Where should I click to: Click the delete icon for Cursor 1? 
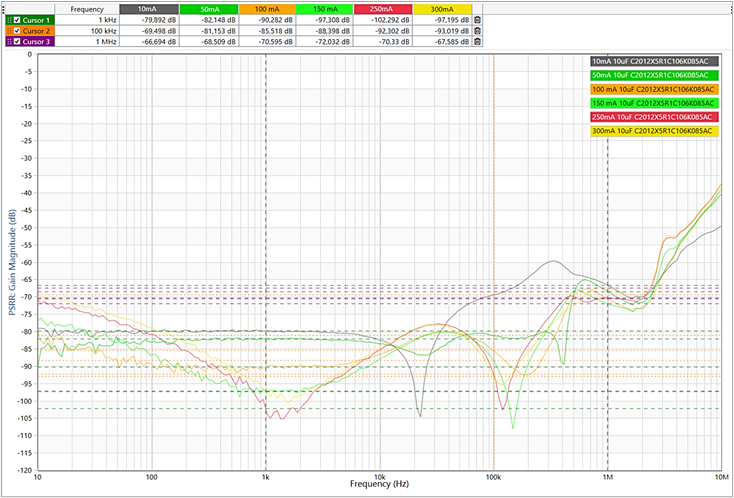478,20
